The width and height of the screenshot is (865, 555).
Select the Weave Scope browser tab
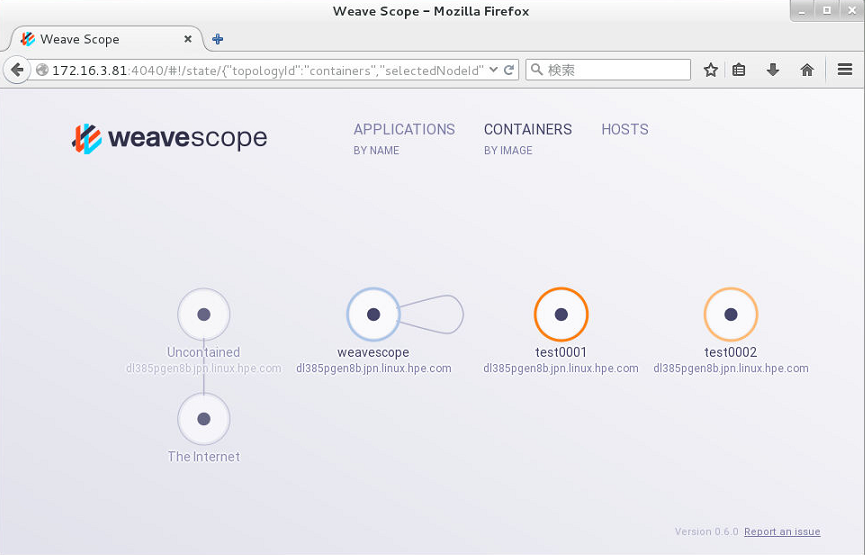(106, 39)
